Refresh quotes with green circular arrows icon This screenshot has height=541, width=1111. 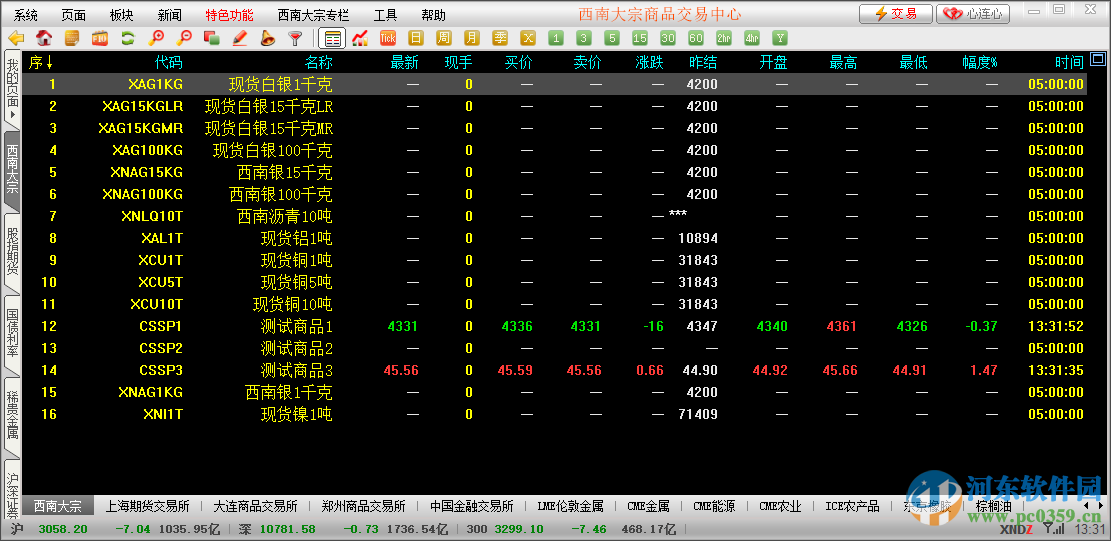tap(128, 38)
